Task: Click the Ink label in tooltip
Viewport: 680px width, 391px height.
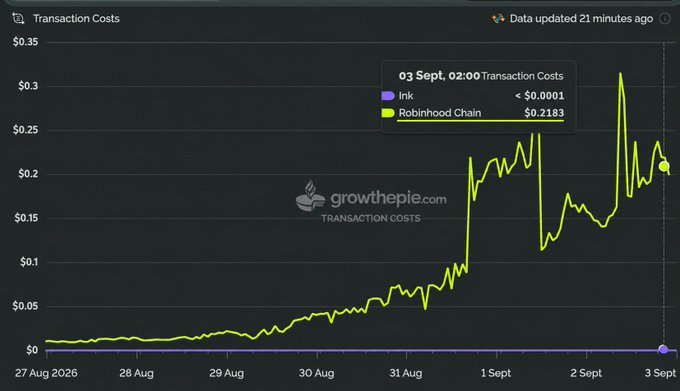Action: point(406,96)
